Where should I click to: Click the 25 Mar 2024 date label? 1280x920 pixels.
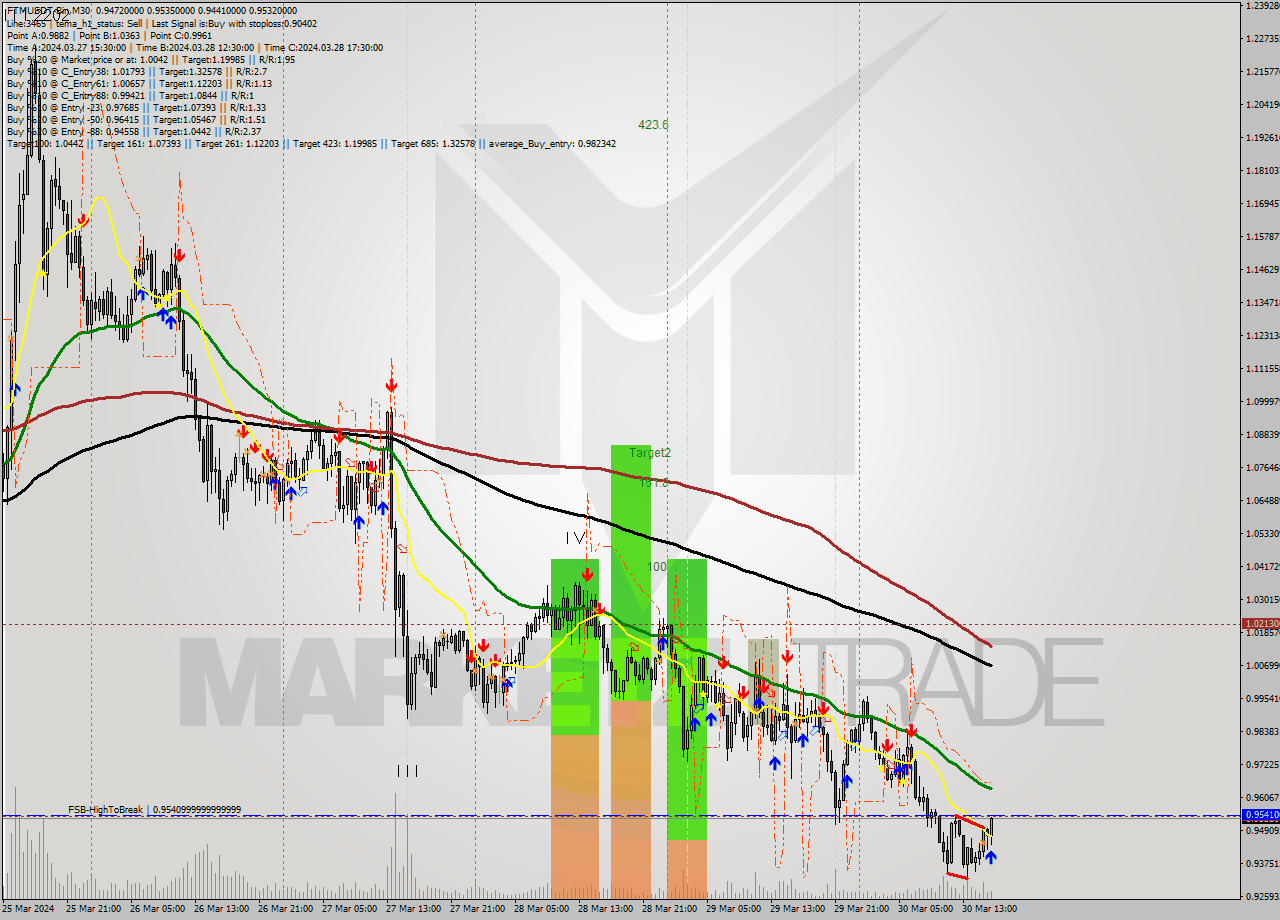click(x=28, y=909)
